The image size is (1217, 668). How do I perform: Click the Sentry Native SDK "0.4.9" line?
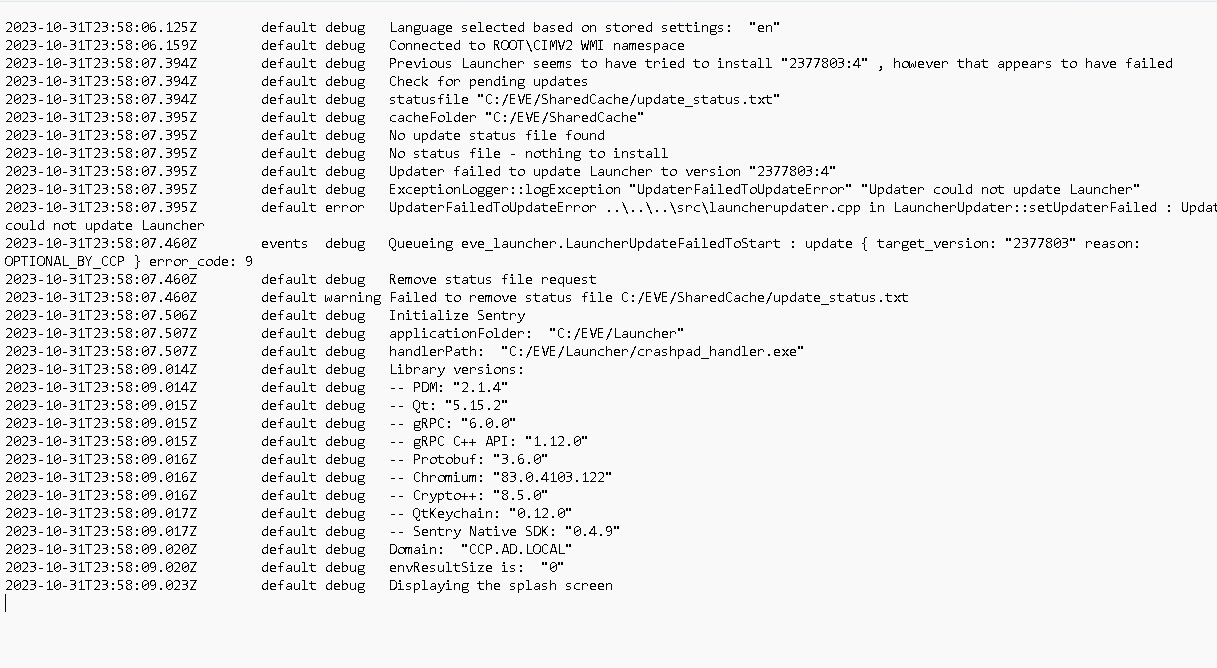[504, 531]
